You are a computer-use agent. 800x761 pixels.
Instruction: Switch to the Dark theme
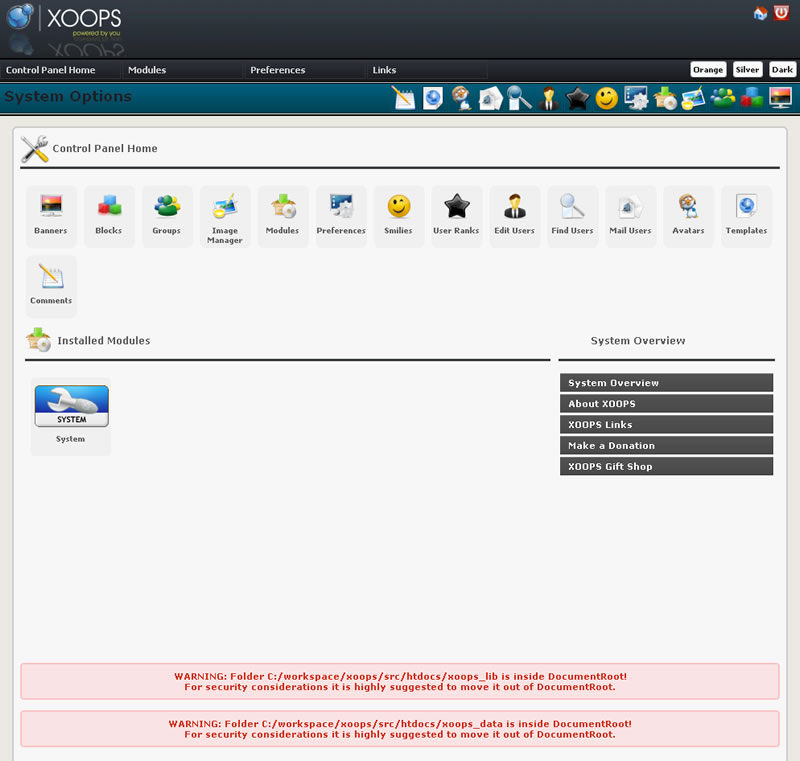pyautogui.click(x=782, y=69)
